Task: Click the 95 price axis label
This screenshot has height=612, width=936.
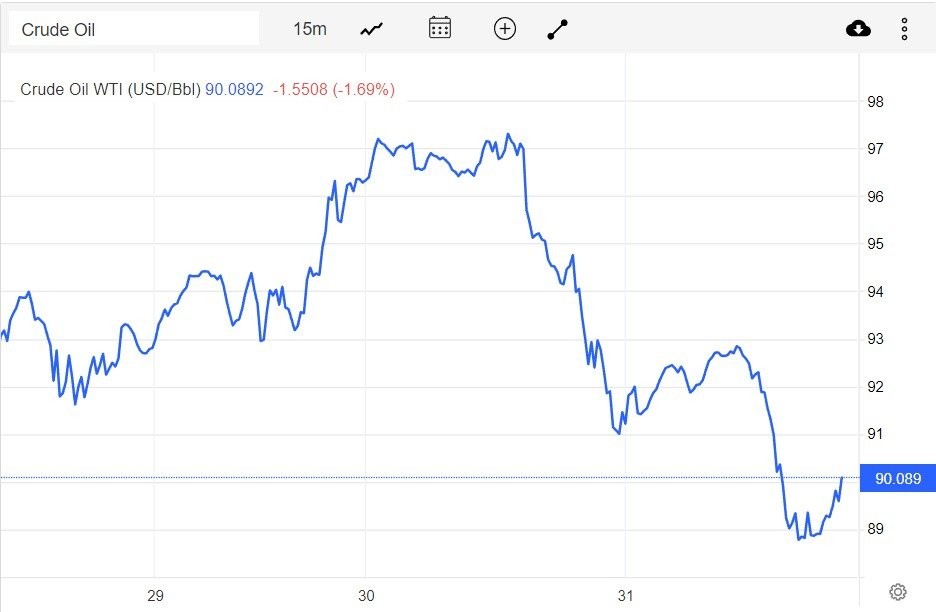Action: [875, 244]
